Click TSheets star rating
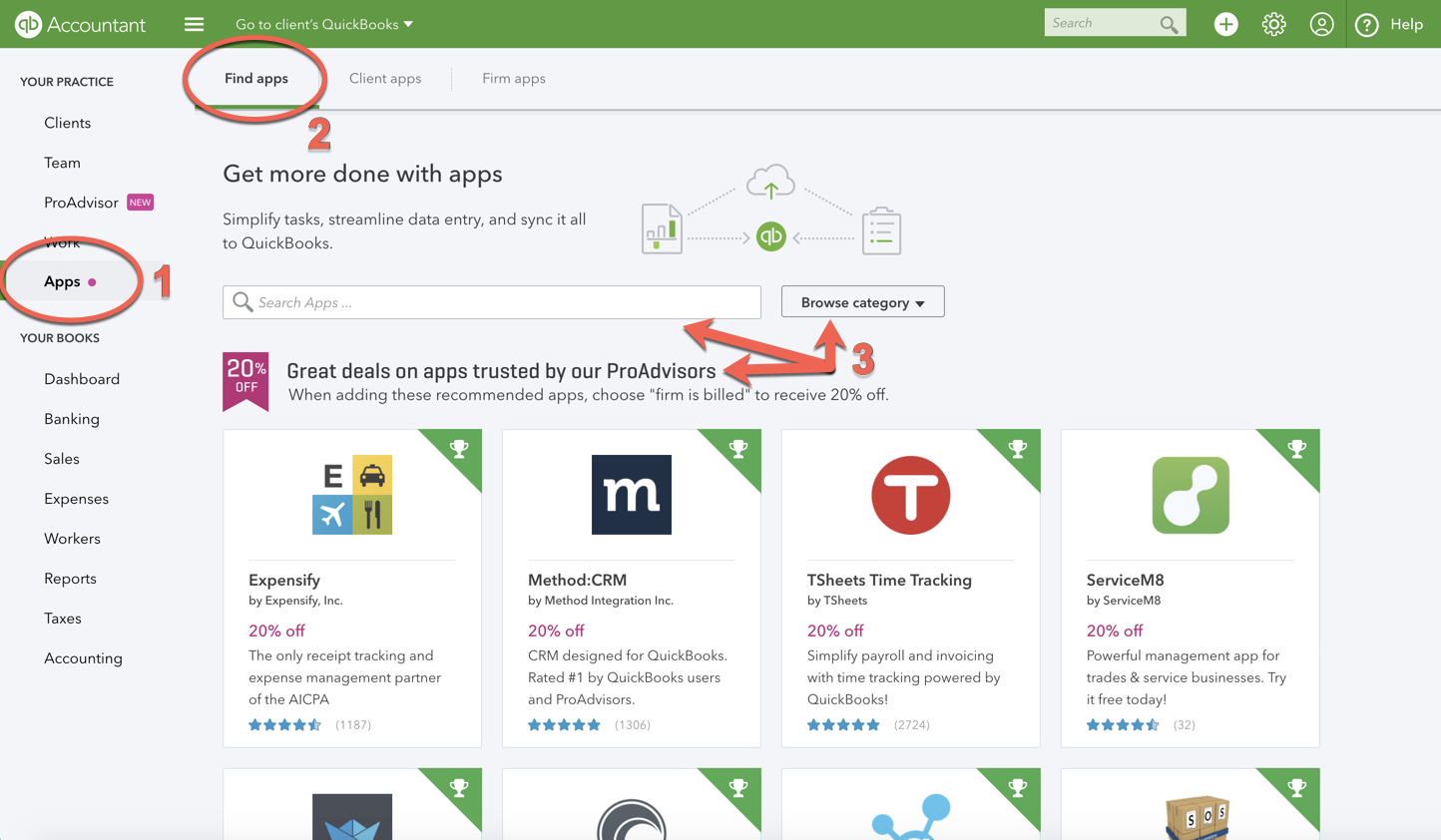Viewport: 1441px width, 840px height. (844, 725)
